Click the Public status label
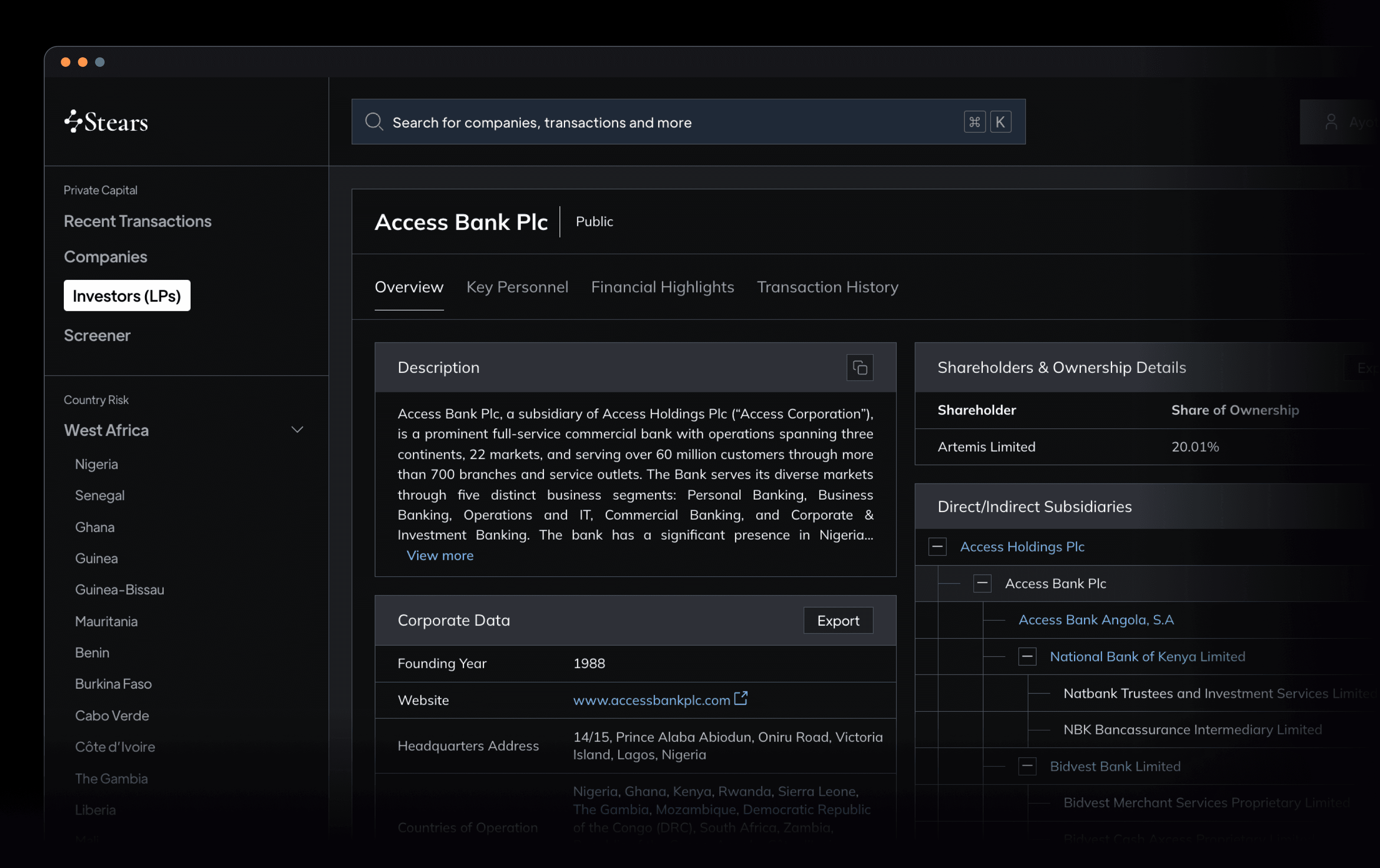The height and width of the screenshot is (868, 1380). (594, 222)
